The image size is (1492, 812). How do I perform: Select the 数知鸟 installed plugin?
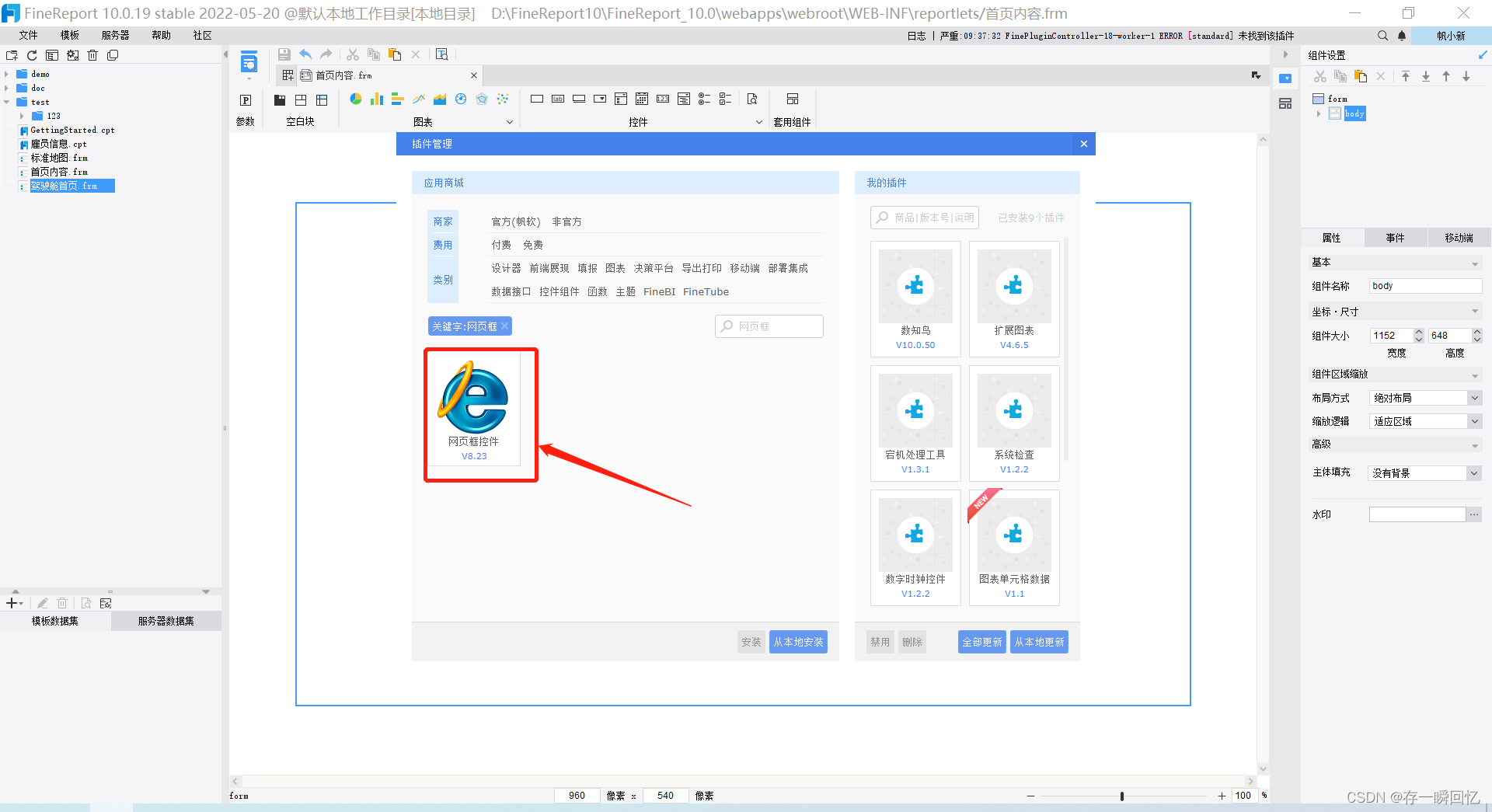[915, 299]
